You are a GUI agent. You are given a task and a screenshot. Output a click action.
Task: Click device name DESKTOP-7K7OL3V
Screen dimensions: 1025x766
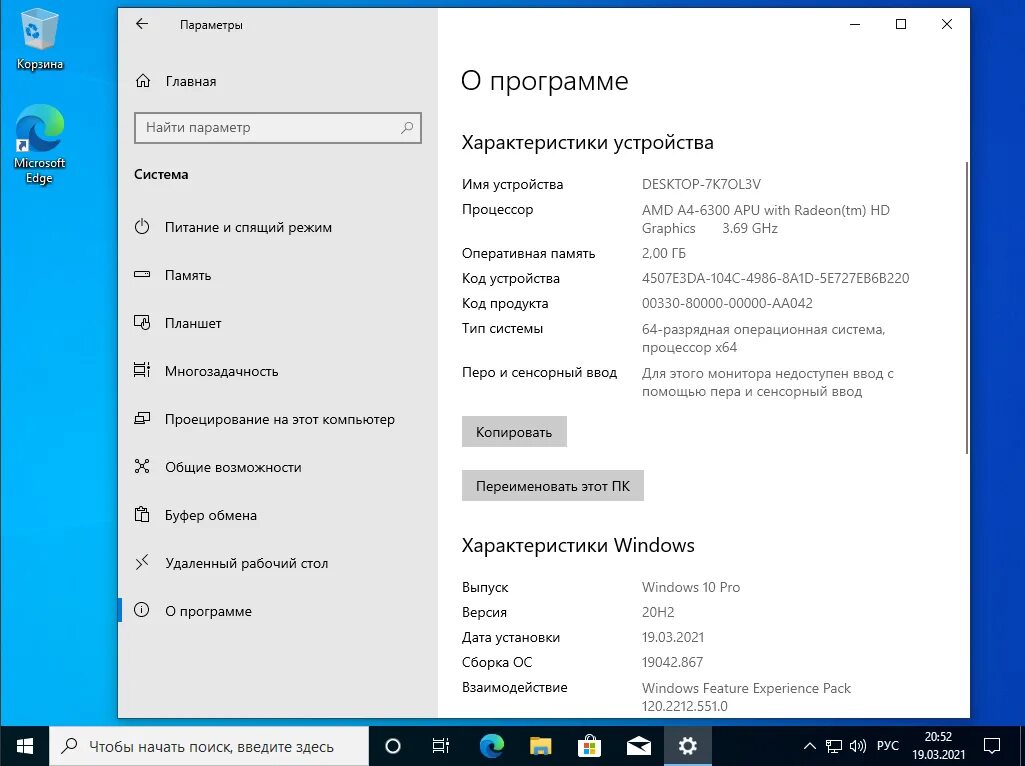point(701,184)
